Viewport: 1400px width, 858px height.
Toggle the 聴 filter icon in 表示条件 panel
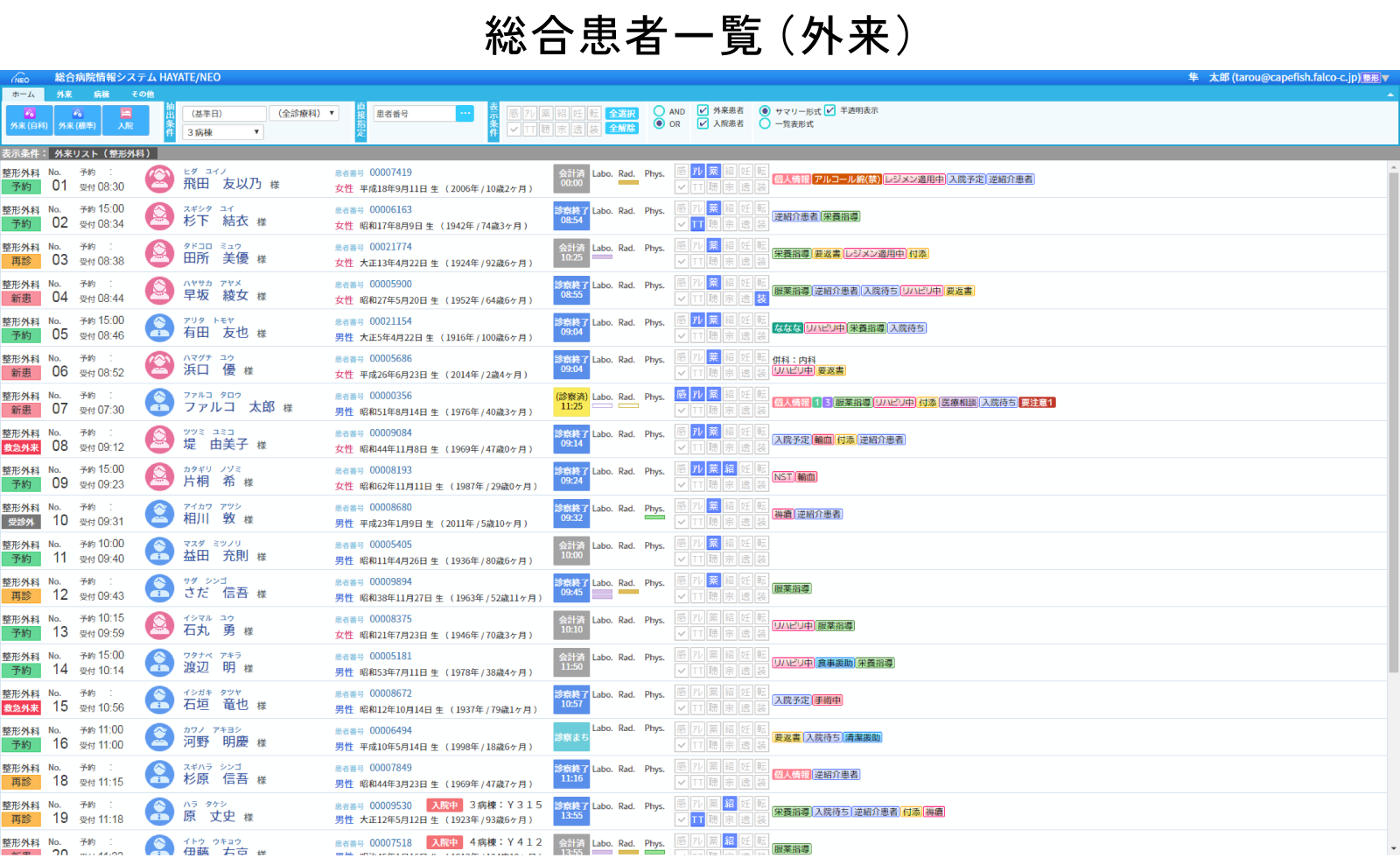pos(546,130)
